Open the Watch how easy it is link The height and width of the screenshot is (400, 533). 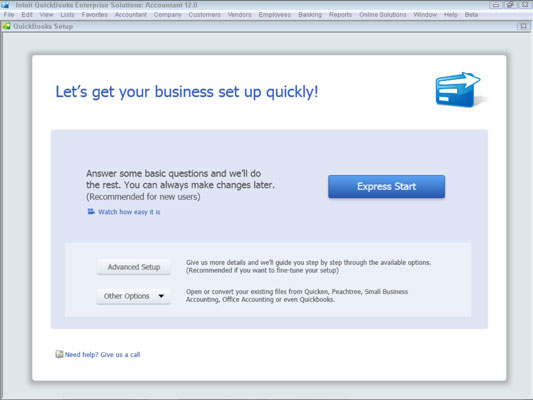[x=129, y=212]
